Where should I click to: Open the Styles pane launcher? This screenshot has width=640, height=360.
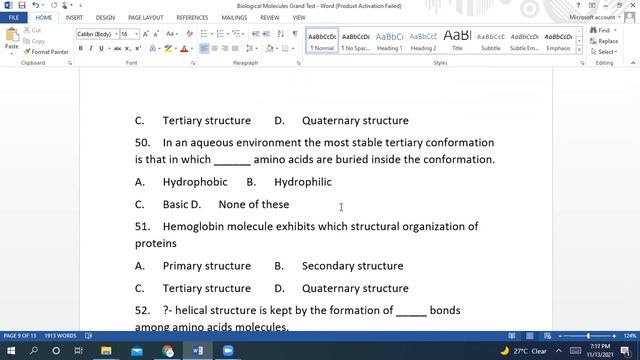pyautogui.click(x=582, y=63)
